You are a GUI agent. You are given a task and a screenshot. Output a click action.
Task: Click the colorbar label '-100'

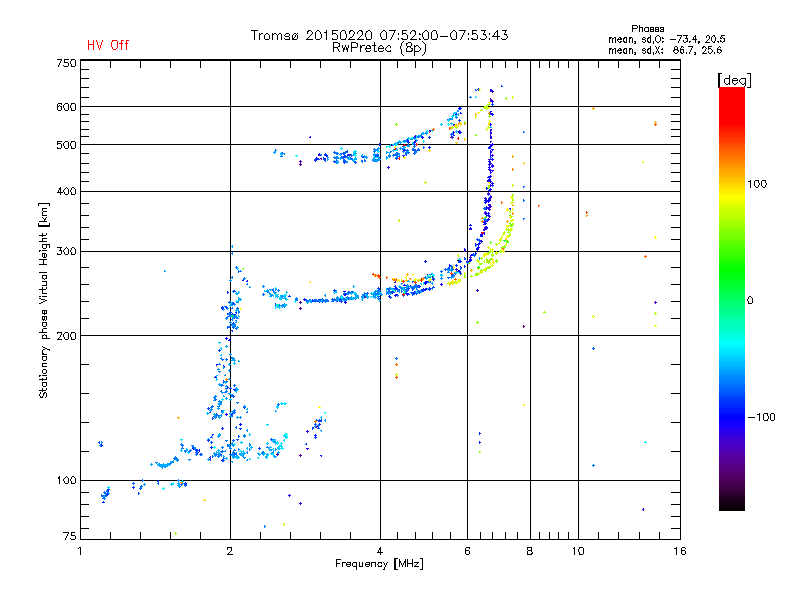[x=761, y=417]
